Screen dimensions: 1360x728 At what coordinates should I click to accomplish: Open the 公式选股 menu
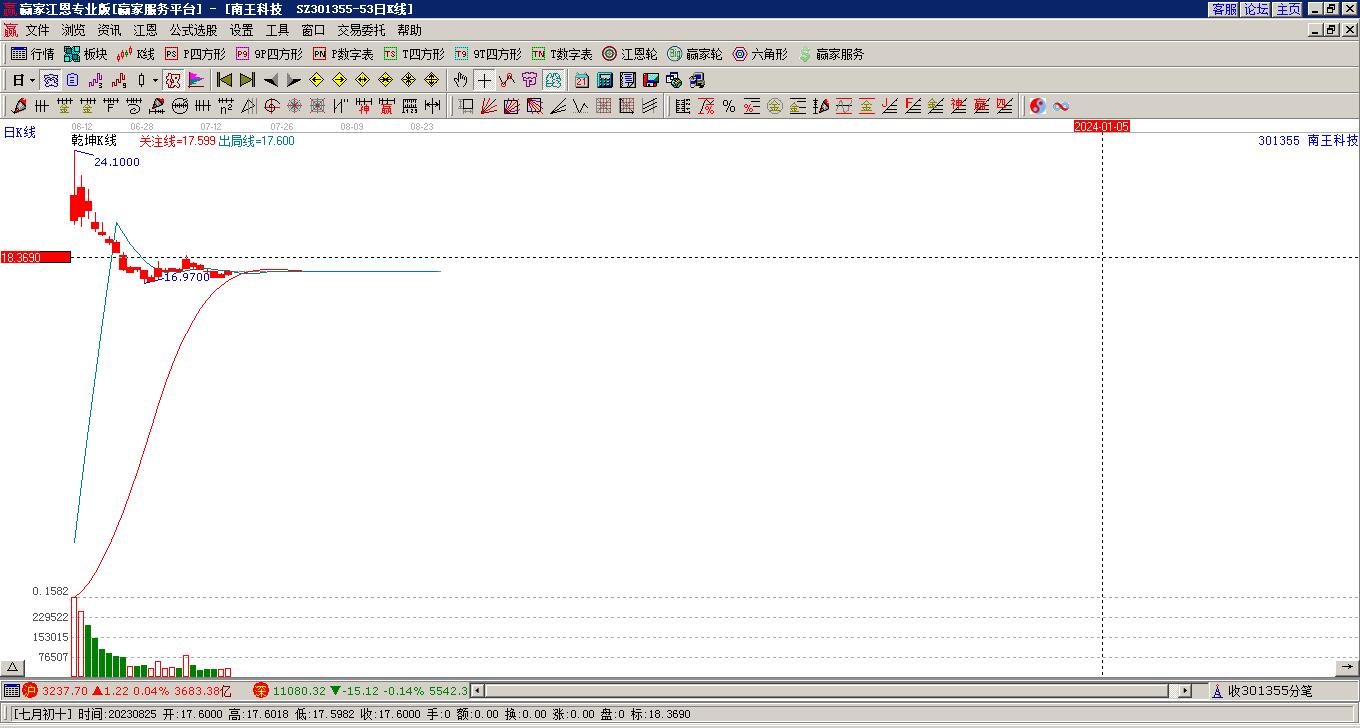click(193, 31)
